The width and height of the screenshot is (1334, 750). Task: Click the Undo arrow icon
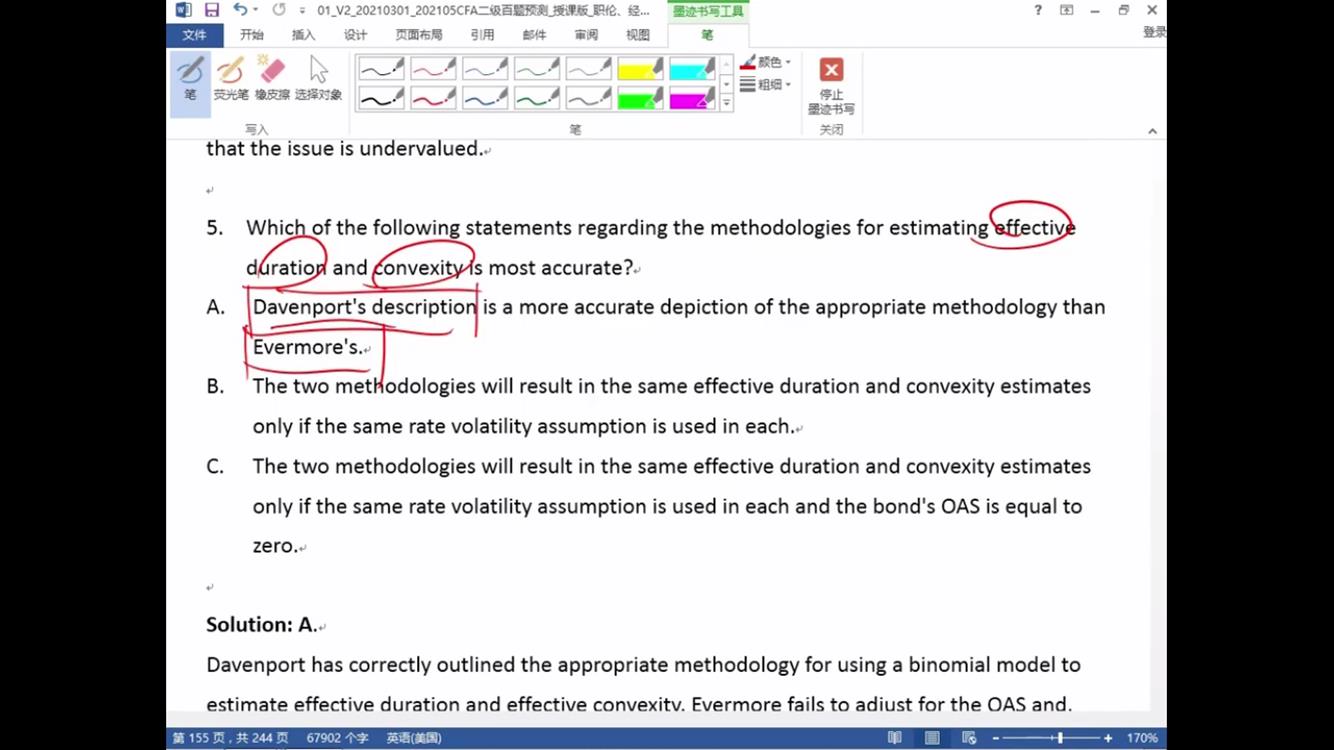(240, 10)
